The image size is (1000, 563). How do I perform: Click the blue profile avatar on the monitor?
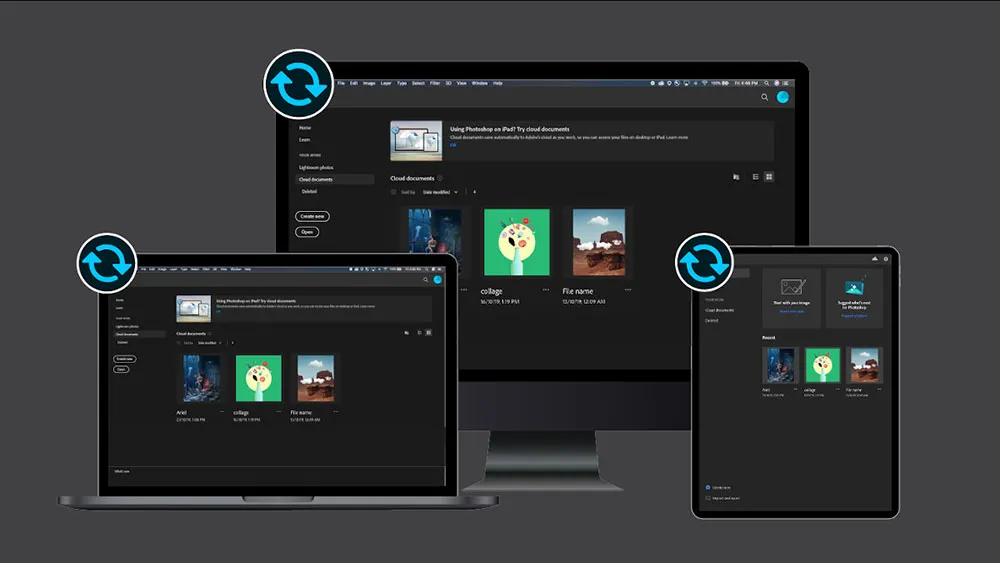783,97
